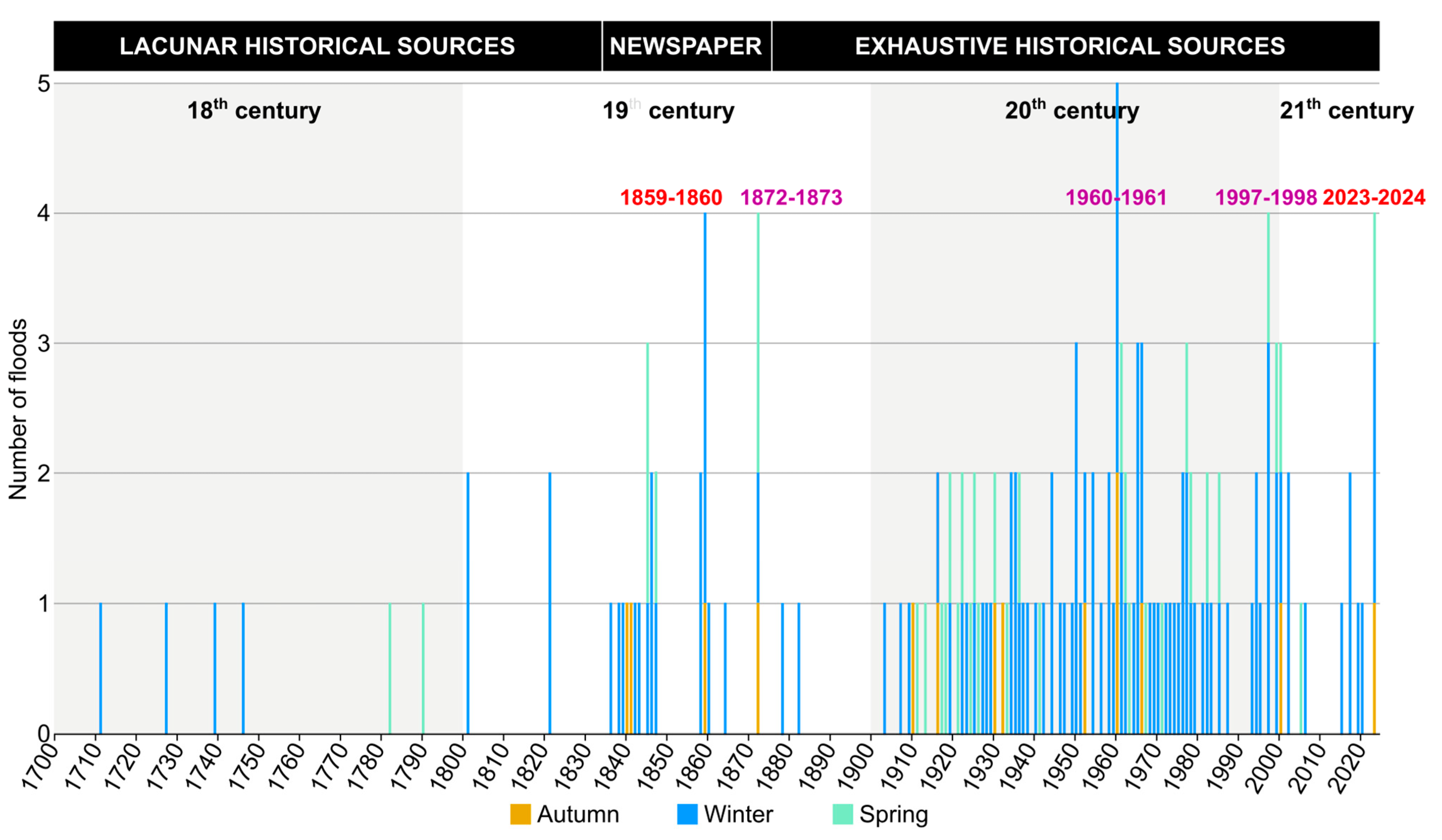1442x840 pixels.
Task: Click the 1845 spring bar reaching 3
Action: [x=648, y=473]
